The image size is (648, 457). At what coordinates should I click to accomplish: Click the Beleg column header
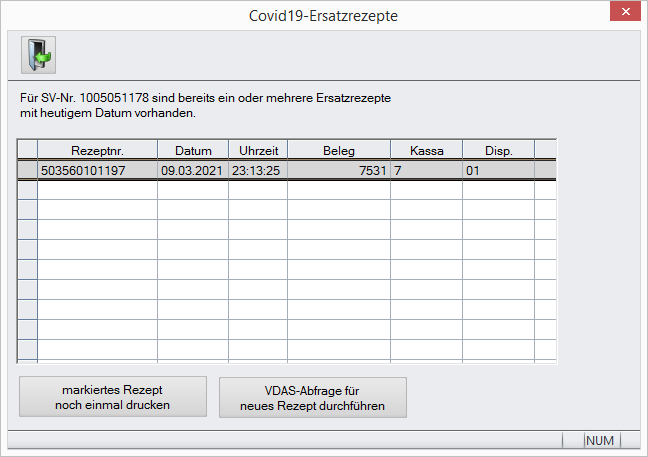[x=338, y=150]
